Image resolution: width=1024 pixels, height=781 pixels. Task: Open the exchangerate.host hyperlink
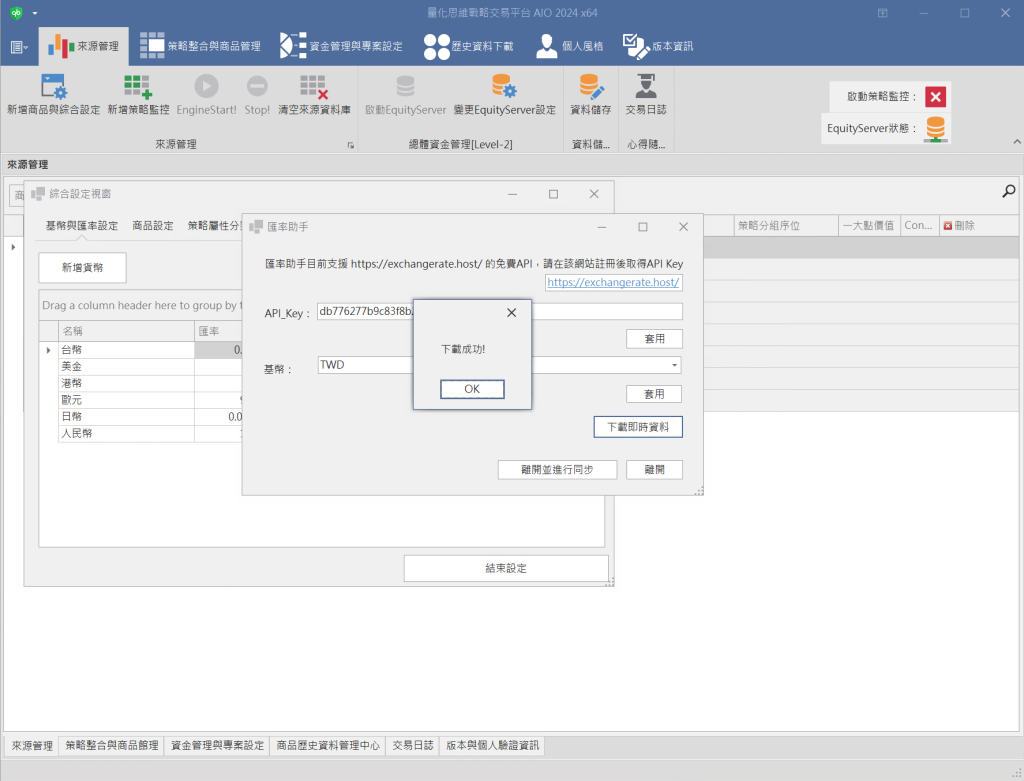[x=613, y=283]
